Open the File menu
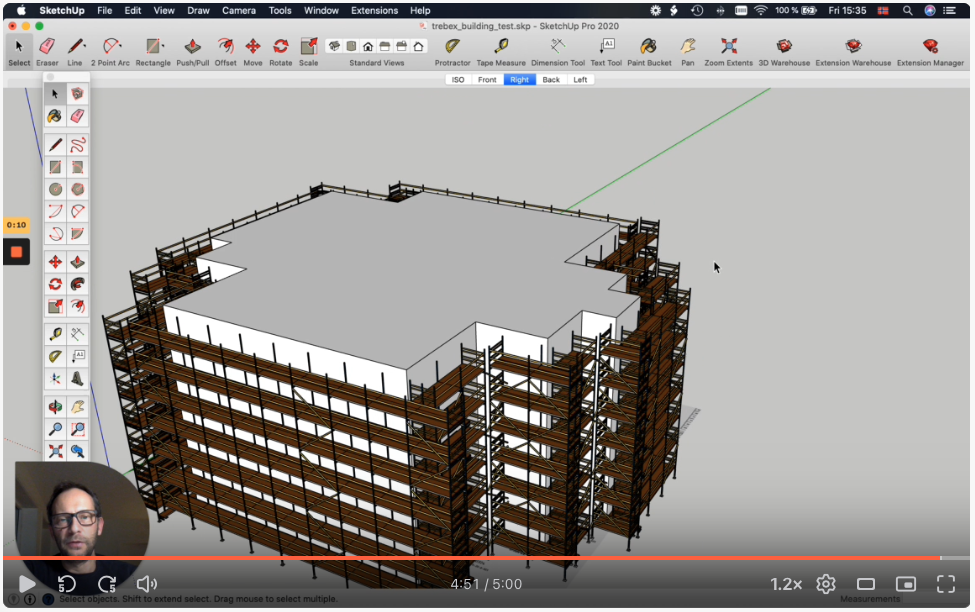 click(x=104, y=11)
